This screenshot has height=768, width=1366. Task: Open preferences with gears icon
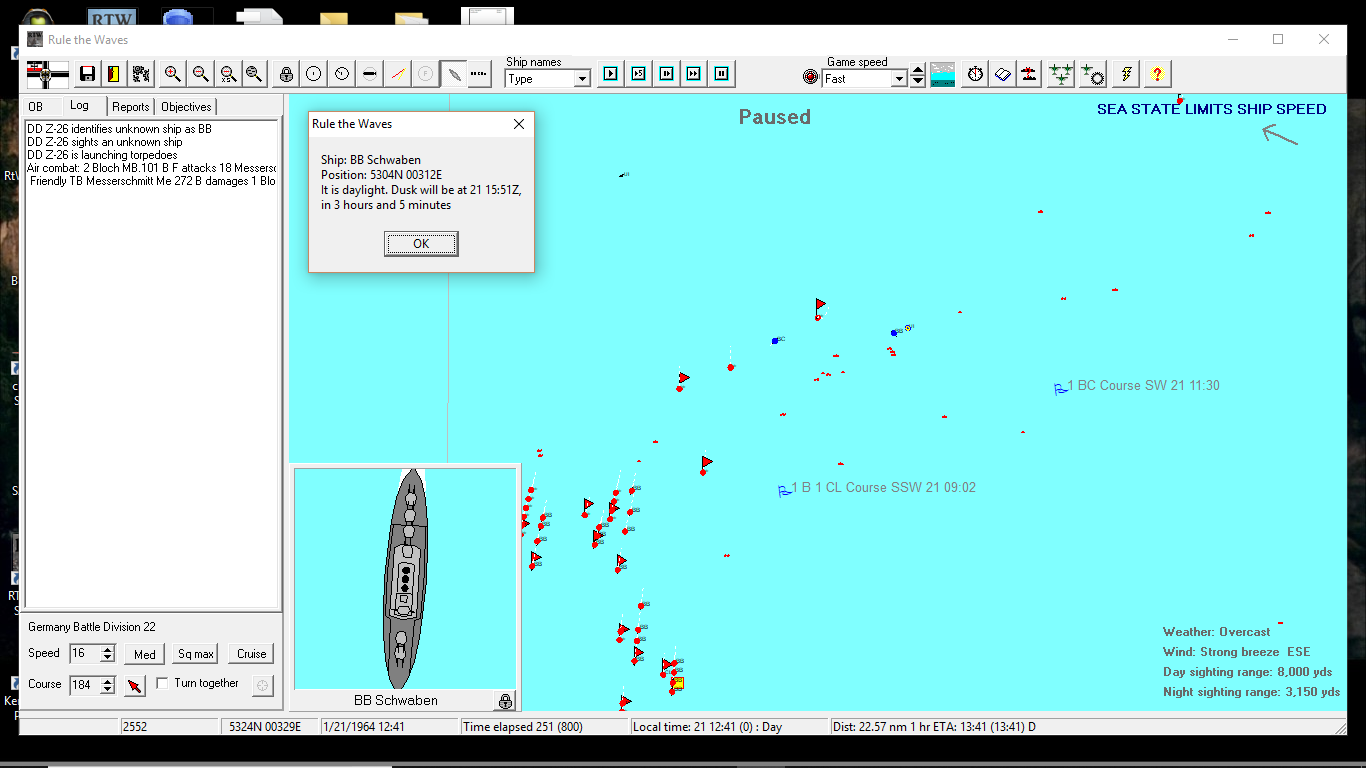click(140, 74)
